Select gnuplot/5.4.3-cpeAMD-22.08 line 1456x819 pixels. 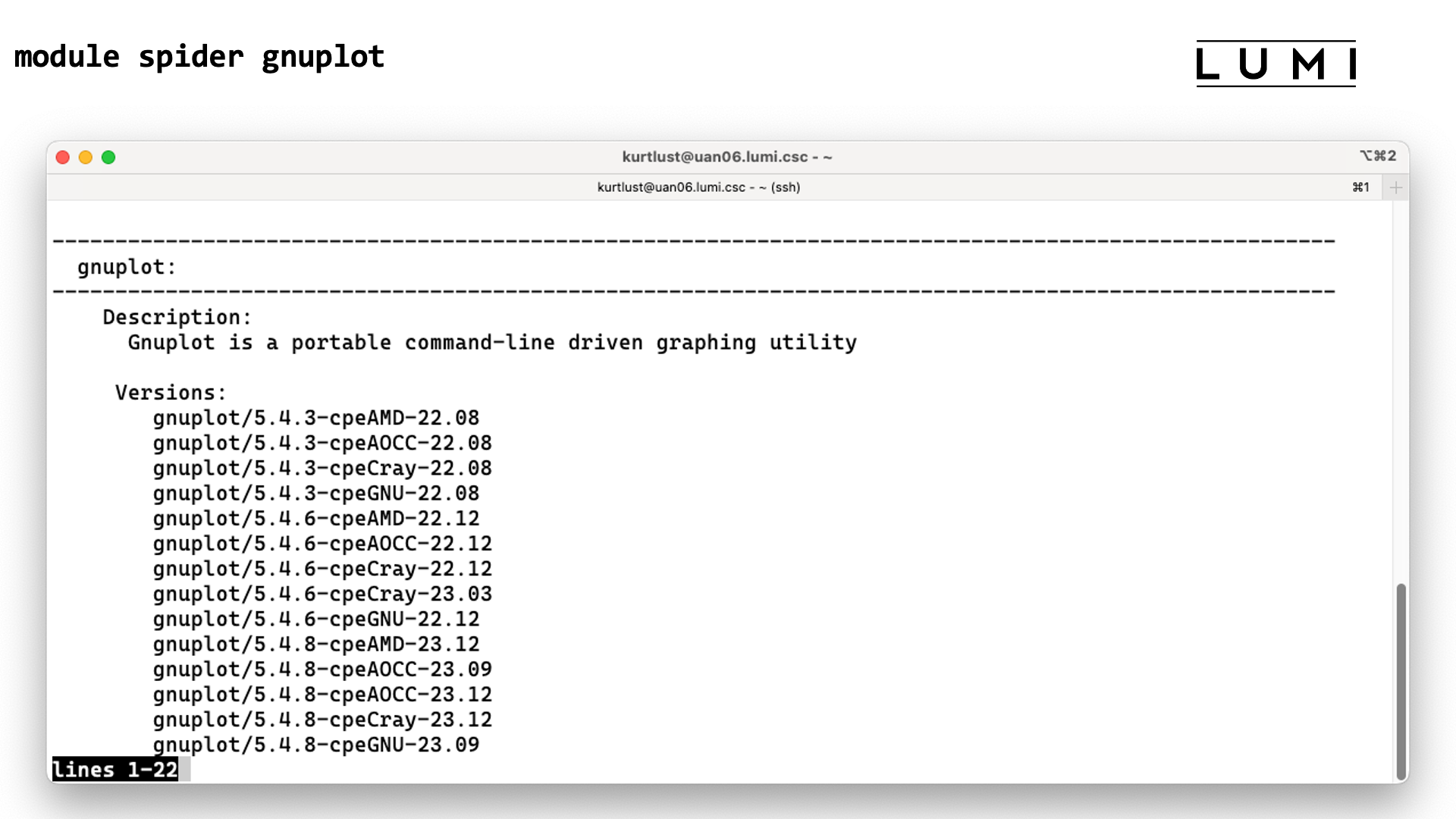coord(316,418)
